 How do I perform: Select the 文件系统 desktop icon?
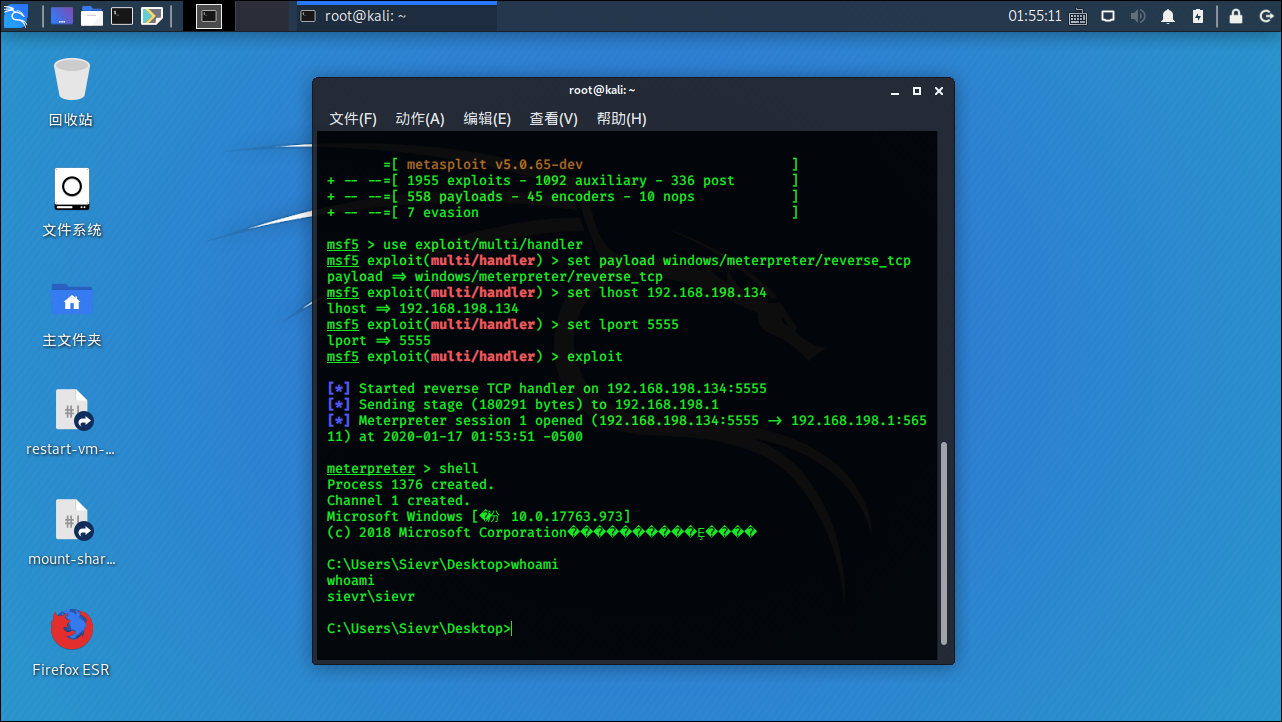[71, 202]
